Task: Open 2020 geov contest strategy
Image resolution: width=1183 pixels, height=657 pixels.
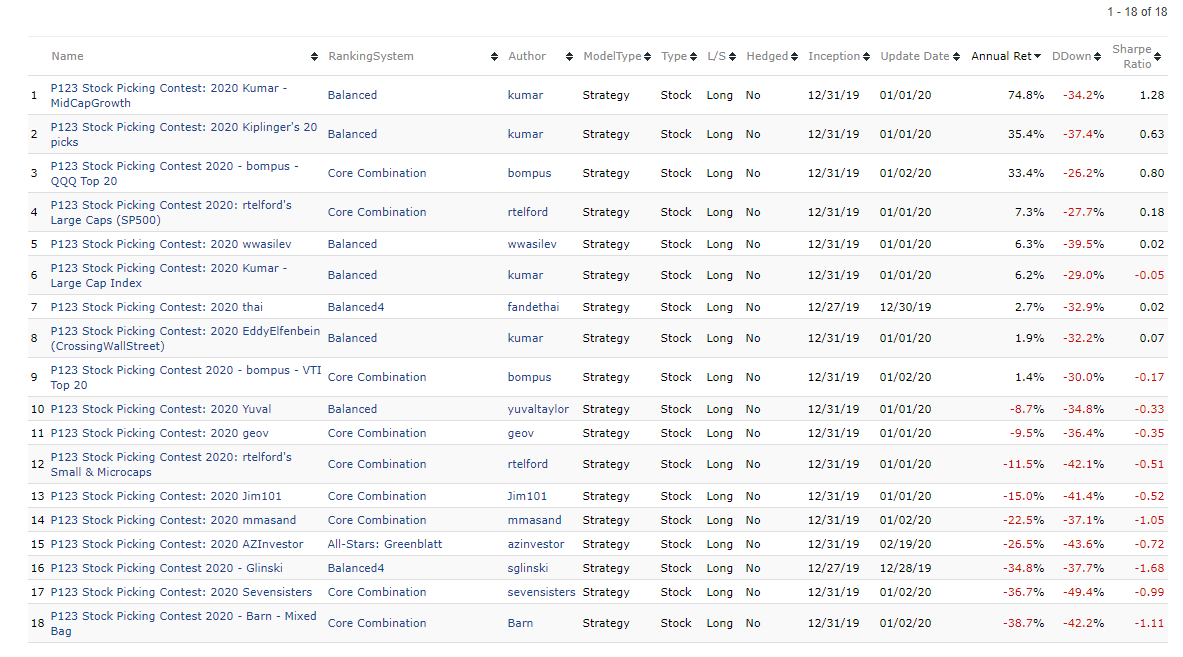Action: (x=159, y=433)
